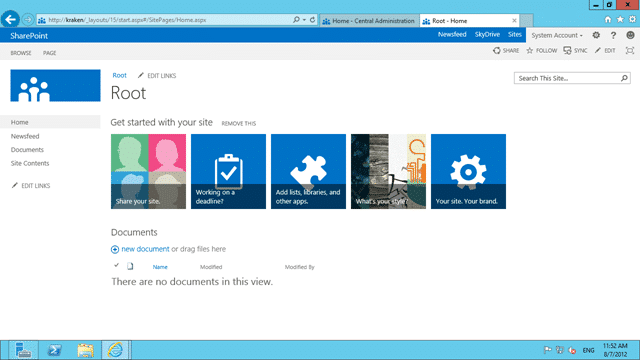The height and width of the screenshot is (360, 640).
Task: Open the Newsfeed link in suite bar
Action: click(x=452, y=34)
